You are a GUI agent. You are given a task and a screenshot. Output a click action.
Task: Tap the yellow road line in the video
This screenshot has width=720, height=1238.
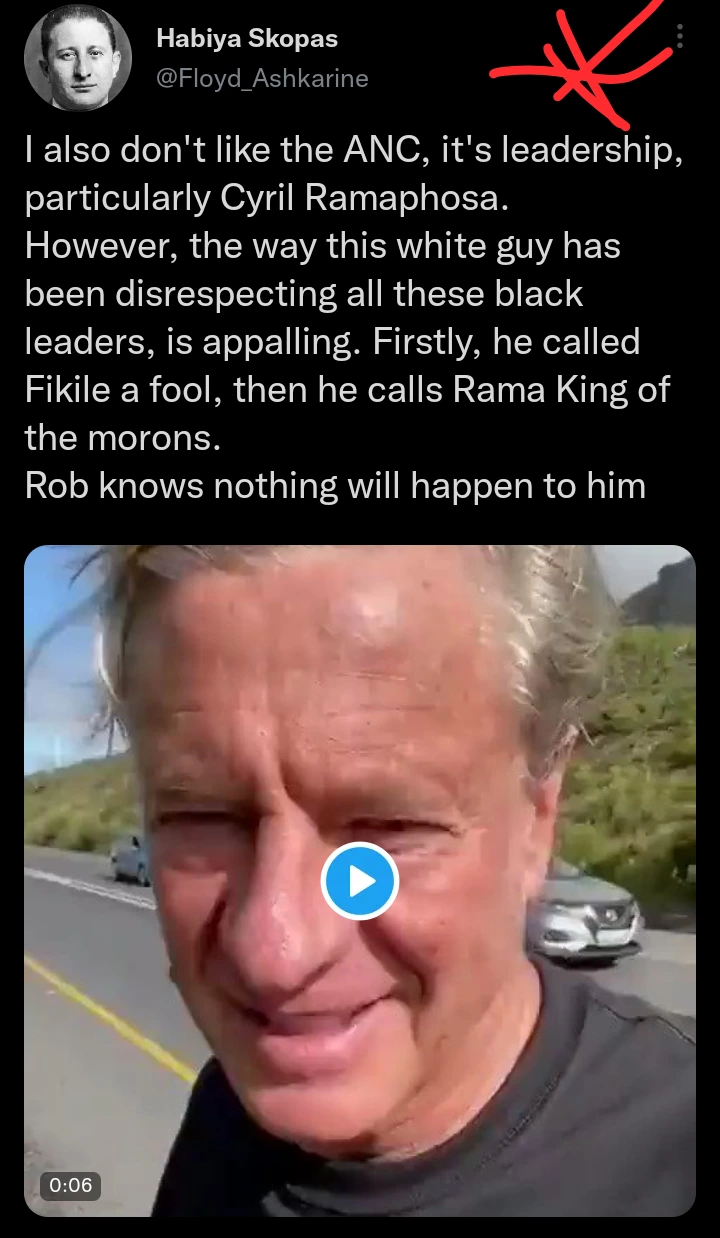pyautogui.click(x=110, y=1015)
